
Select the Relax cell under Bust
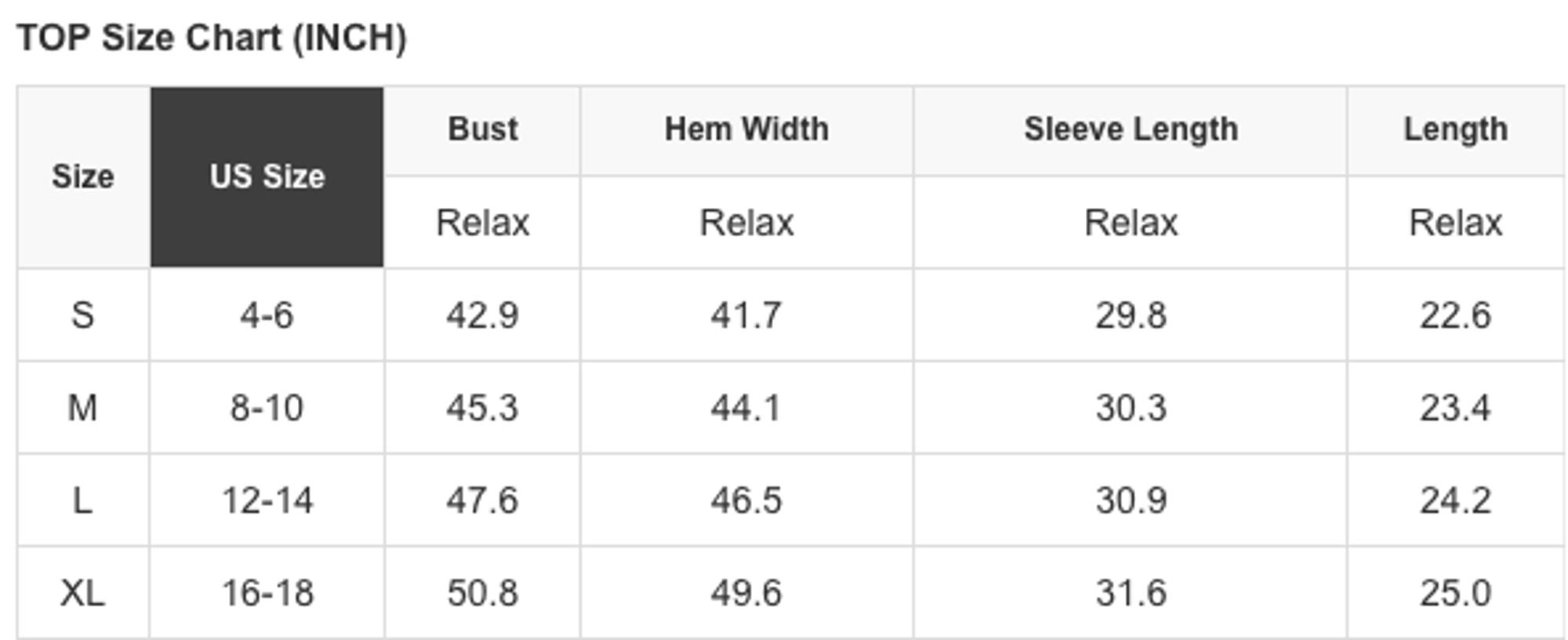(x=483, y=223)
